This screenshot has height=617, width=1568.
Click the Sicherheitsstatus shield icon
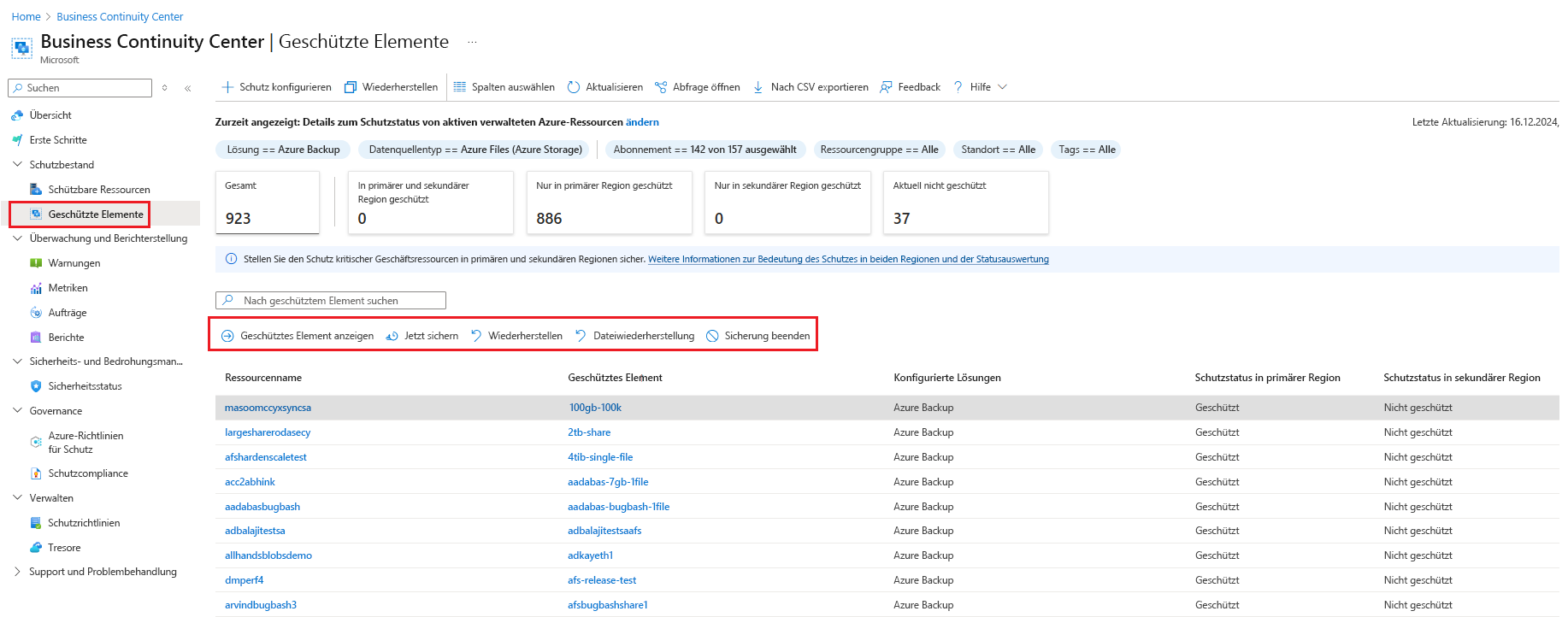point(36,386)
